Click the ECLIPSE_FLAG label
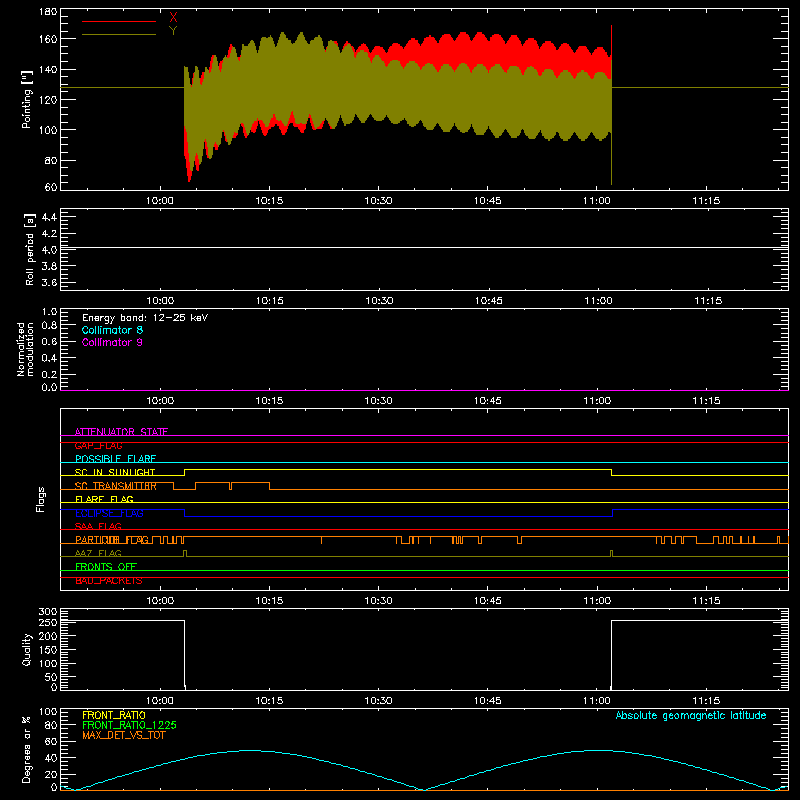Image resolution: width=800 pixels, height=800 pixels. (109, 513)
